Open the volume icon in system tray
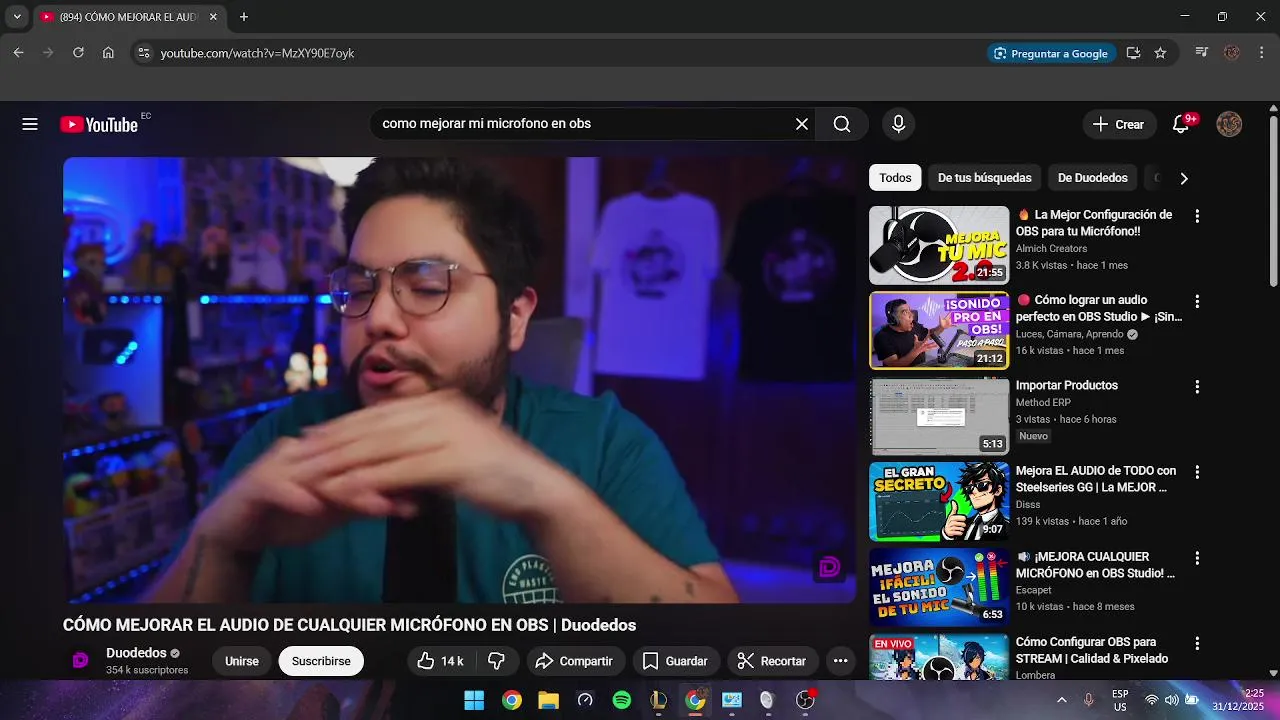Screen dimensions: 1280x720 (1171, 700)
